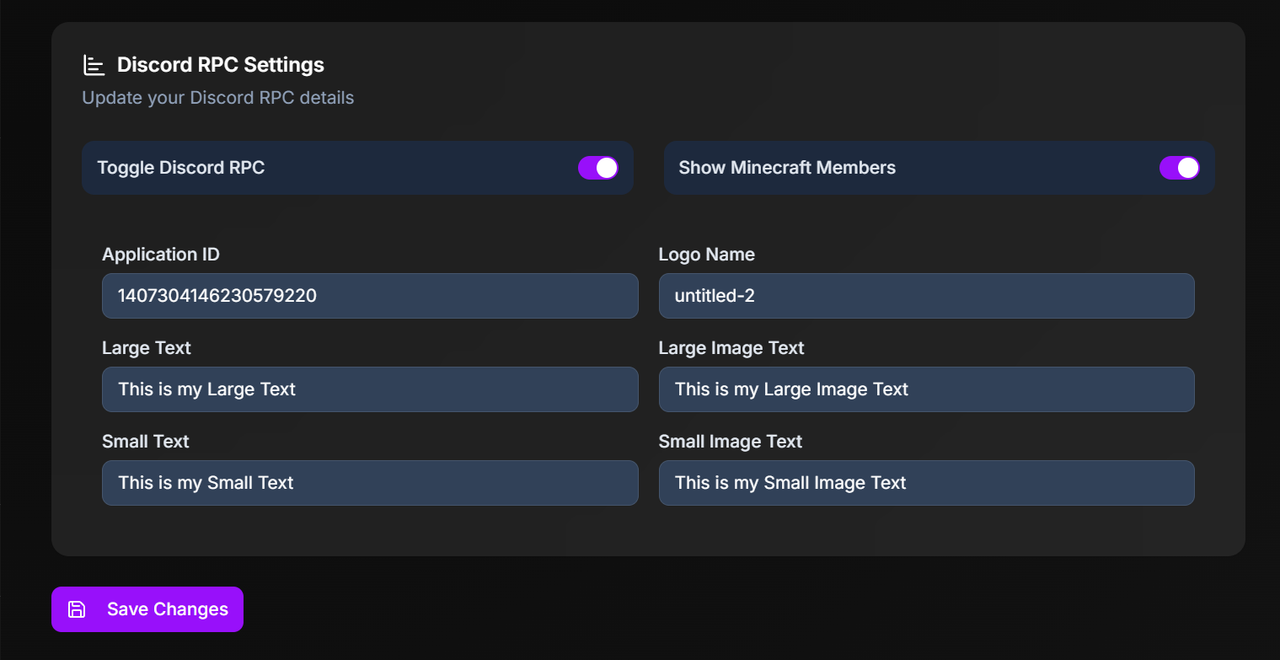Click the floppy disk save icon
Viewport: 1280px width, 660px height.
coord(77,609)
